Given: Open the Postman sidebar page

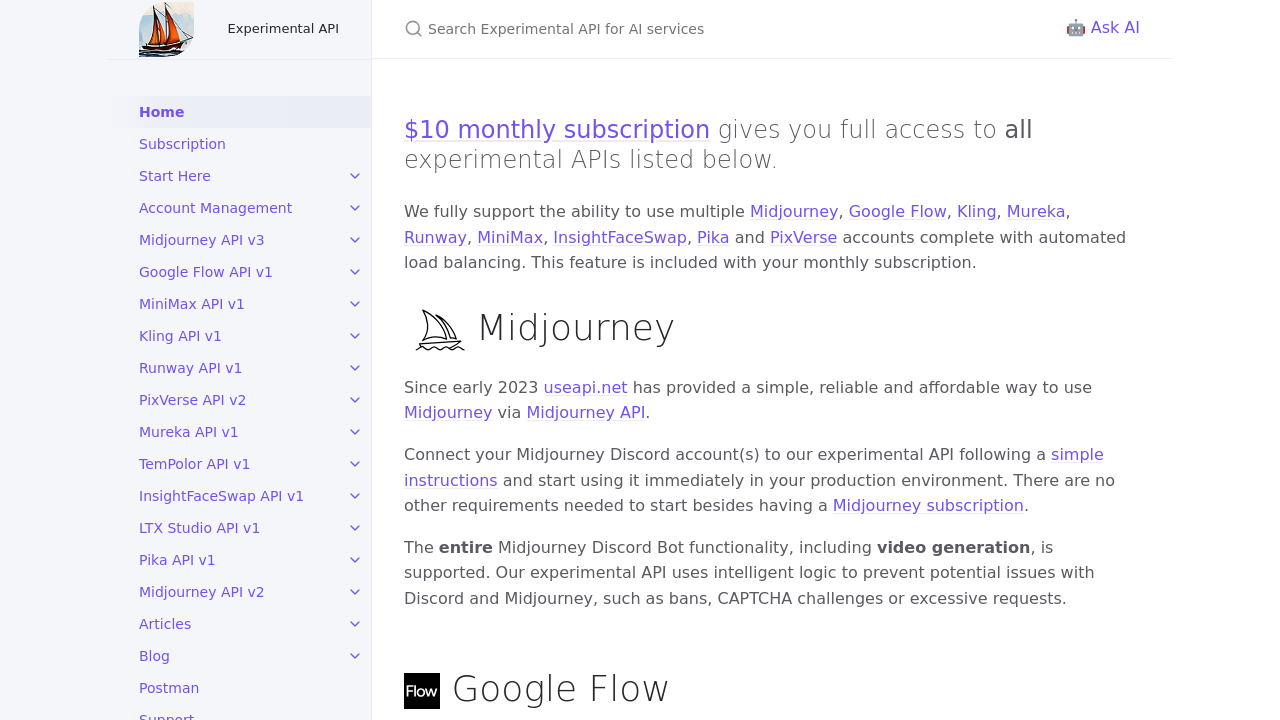Looking at the screenshot, I should (169, 688).
